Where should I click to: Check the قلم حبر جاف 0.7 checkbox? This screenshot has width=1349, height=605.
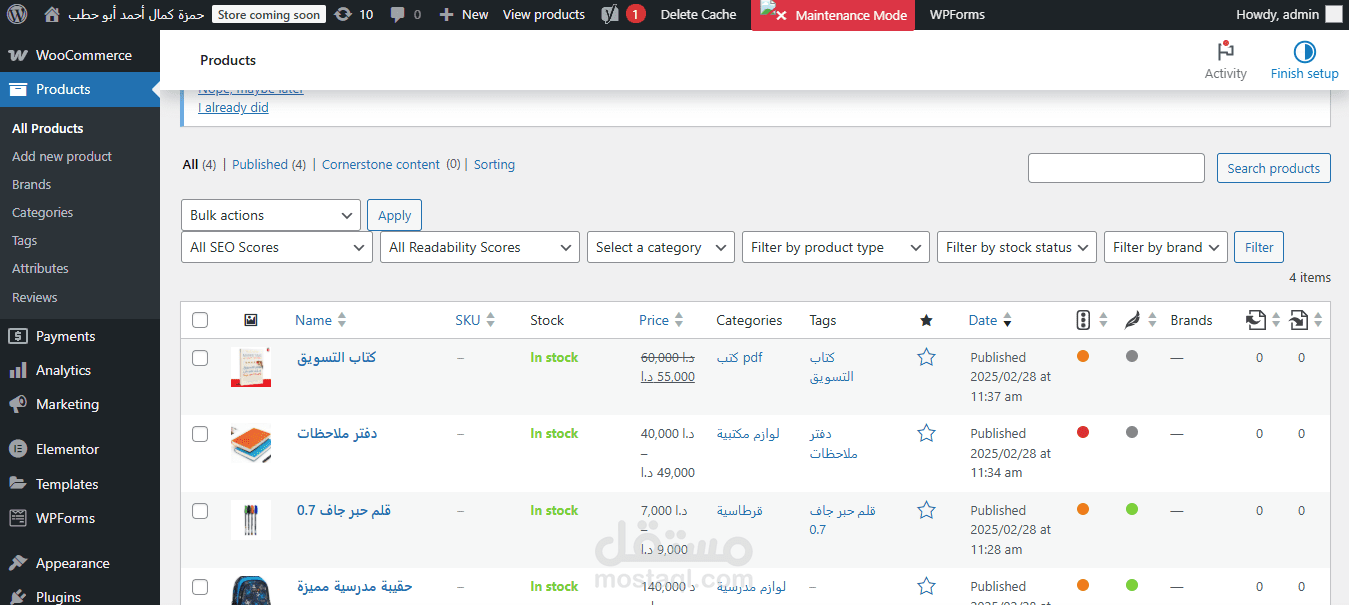click(200, 510)
